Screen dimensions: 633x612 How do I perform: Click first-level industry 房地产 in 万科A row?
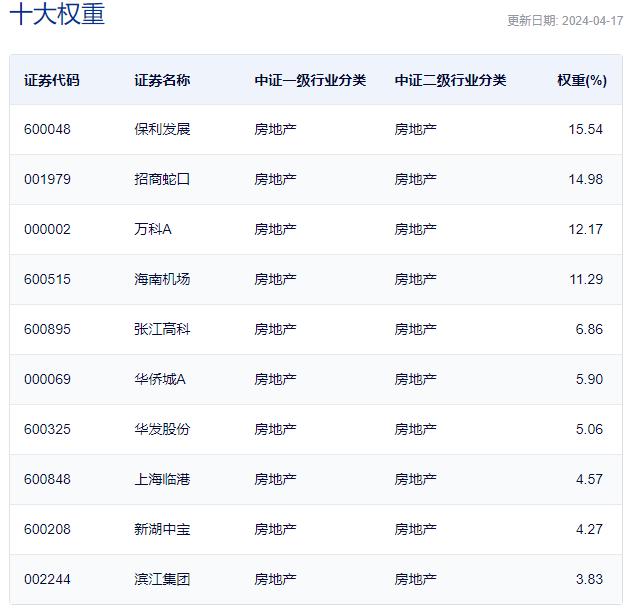[275, 229]
